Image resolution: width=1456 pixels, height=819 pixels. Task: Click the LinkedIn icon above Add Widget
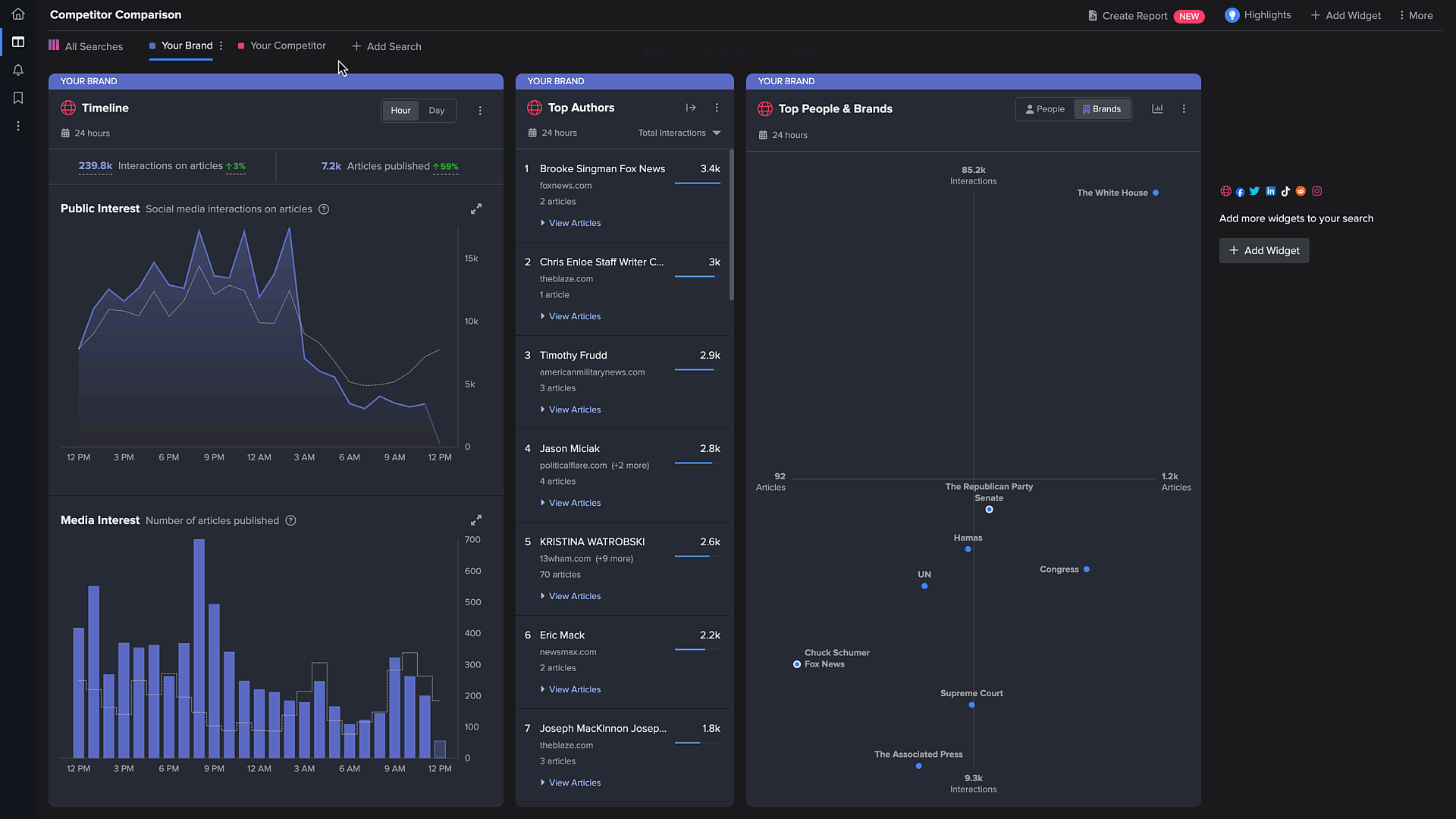click(1271, 191)
